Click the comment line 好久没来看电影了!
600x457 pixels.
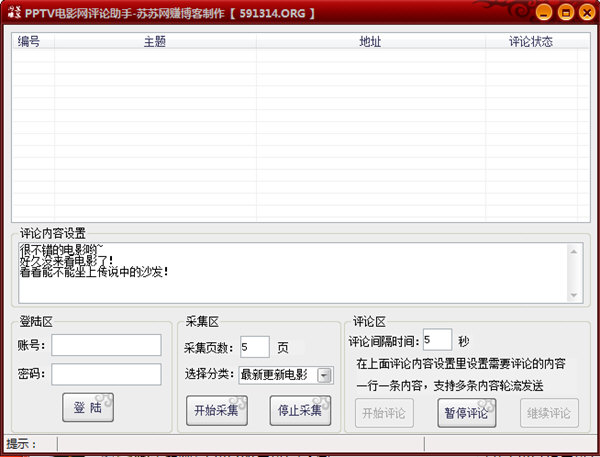tap(67, 261)
